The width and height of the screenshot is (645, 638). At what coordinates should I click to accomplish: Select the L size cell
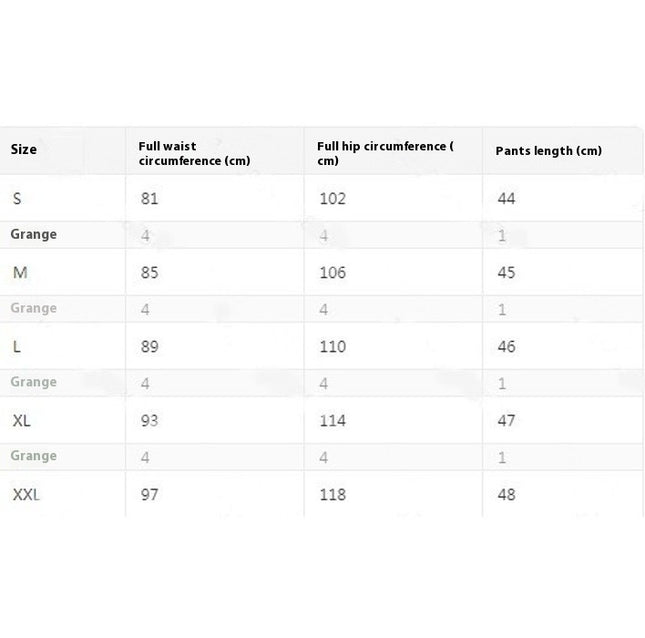click(16, 347)
